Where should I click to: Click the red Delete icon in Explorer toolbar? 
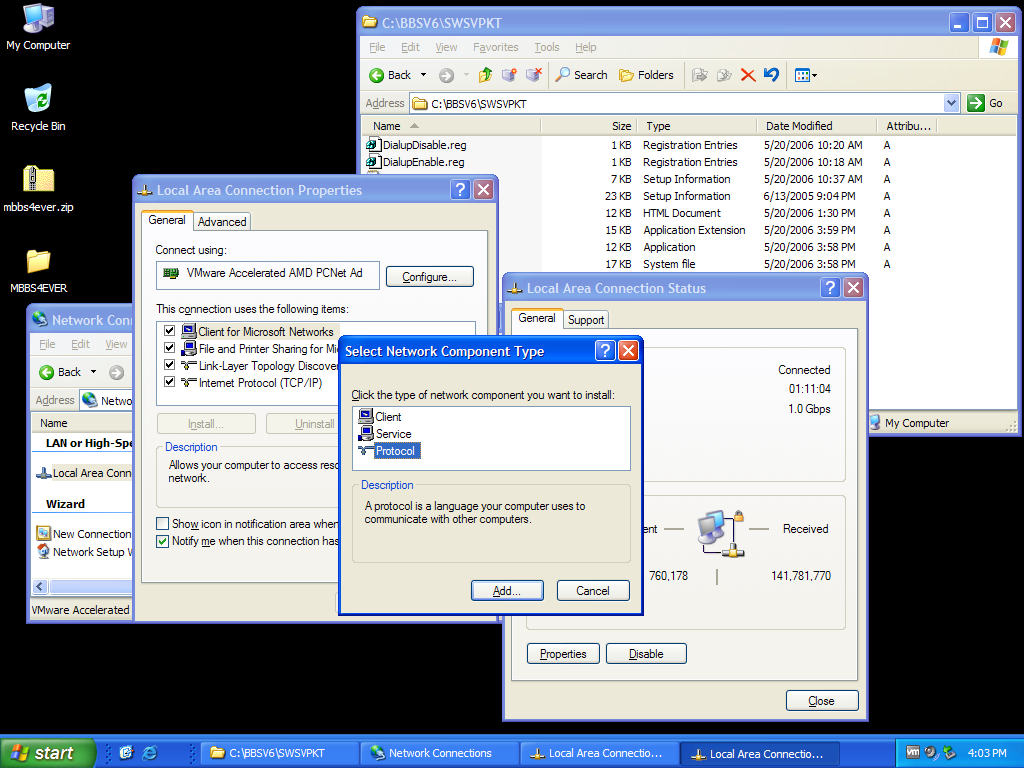tap(747, 75)
